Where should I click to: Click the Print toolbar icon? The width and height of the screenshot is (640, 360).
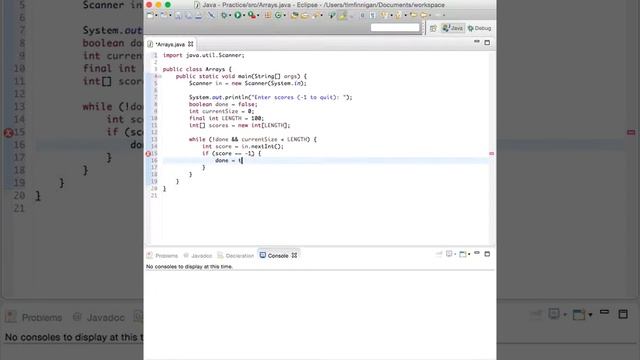click(199, 16)
